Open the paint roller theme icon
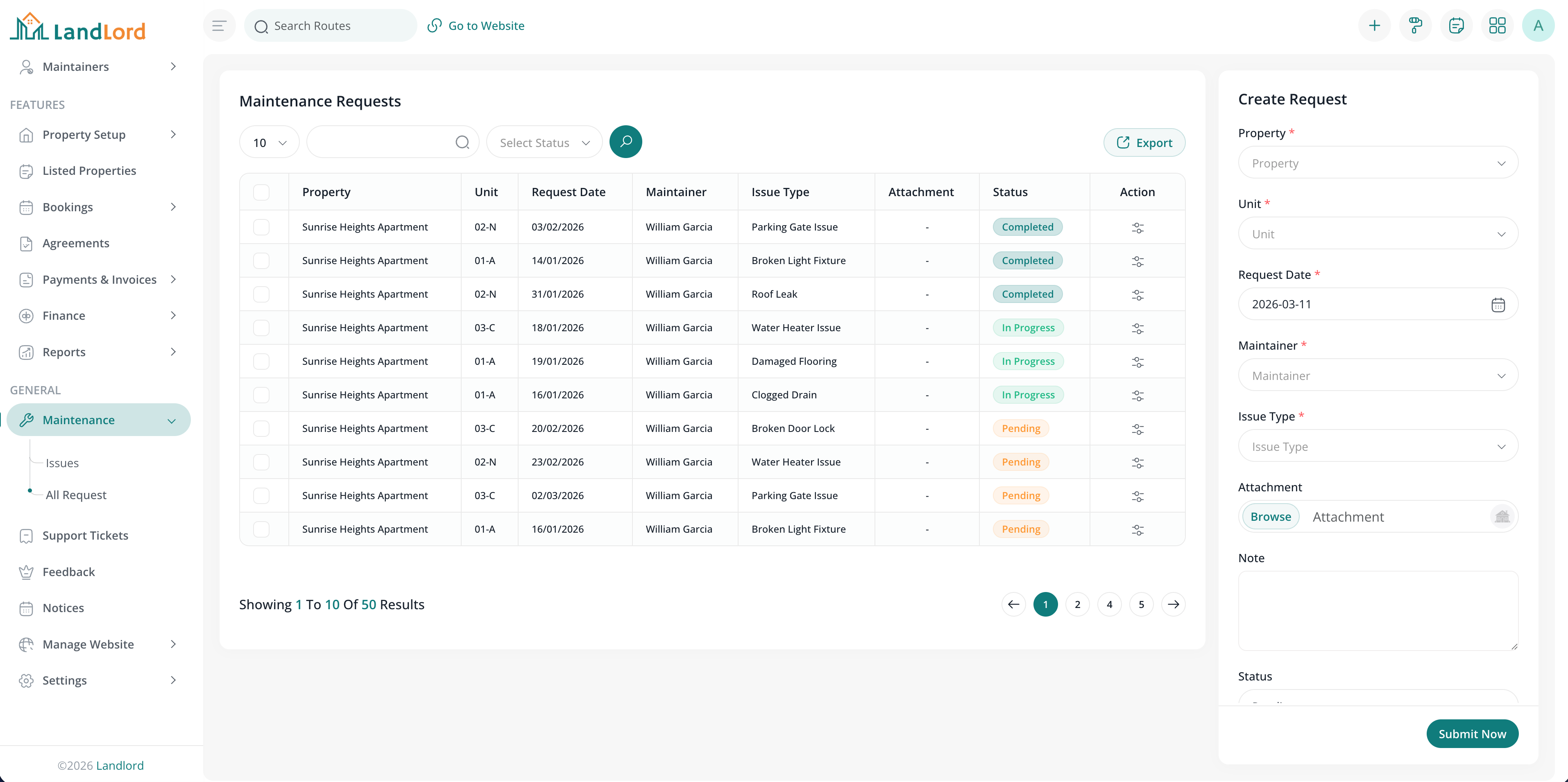The width and height of the screenshot is (1568, 782). click(x=1415, y=25)
